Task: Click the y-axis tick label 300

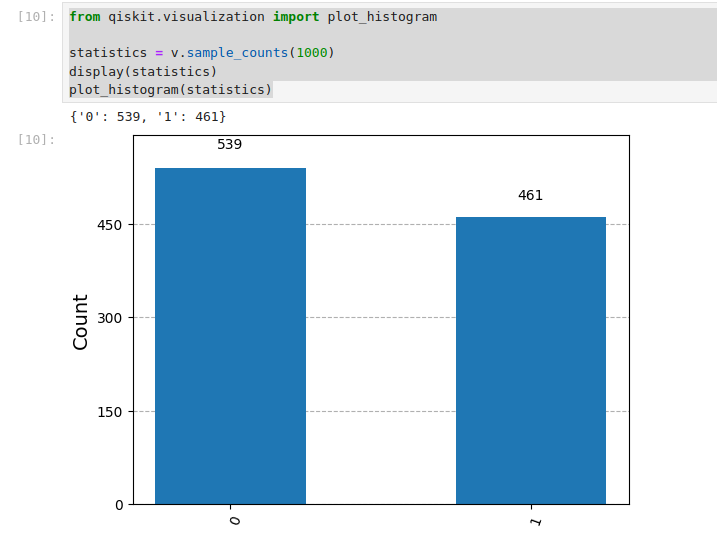Action: (109, 318)
